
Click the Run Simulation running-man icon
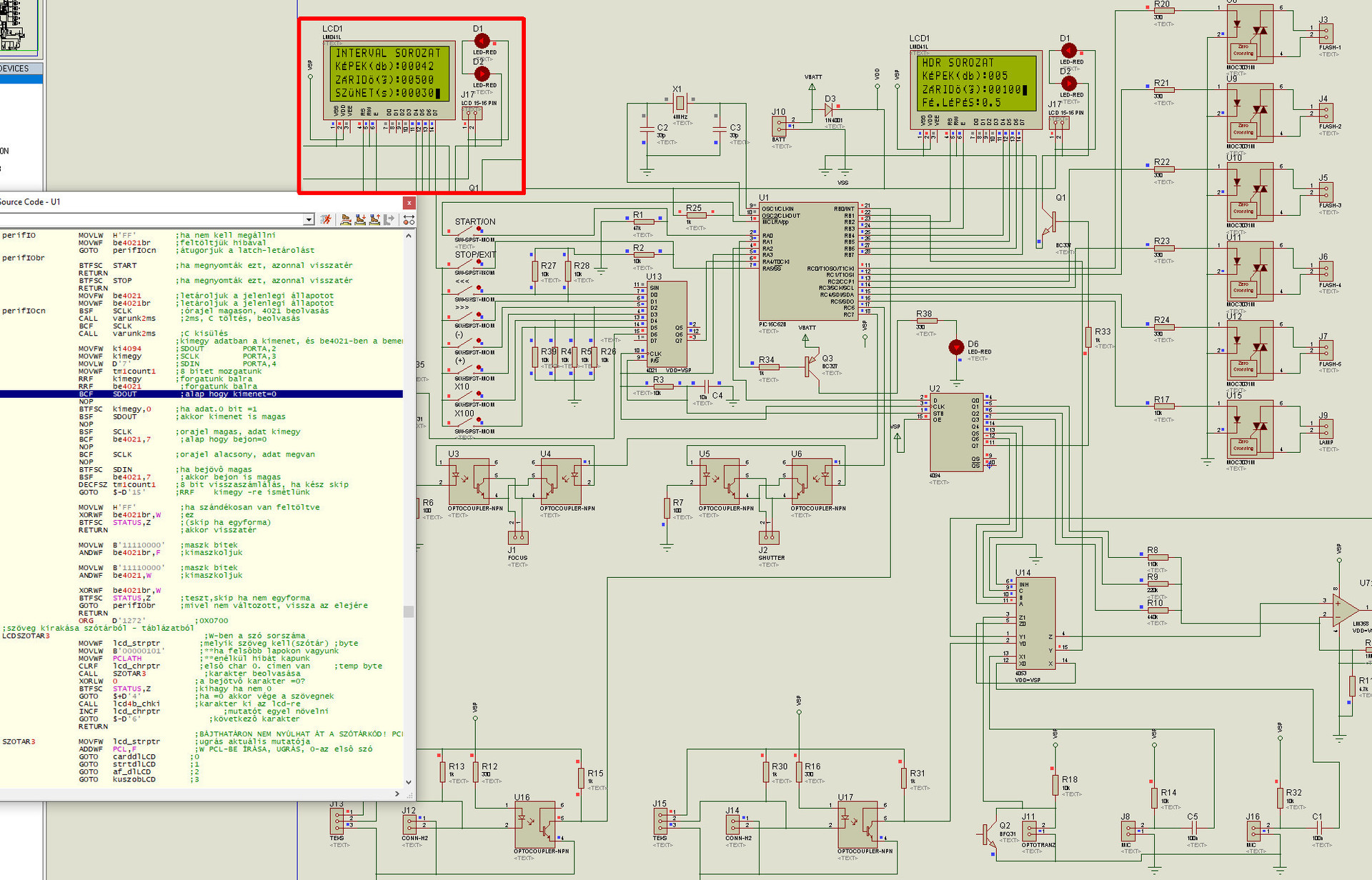pyautogui.click(x=326, y=219)
